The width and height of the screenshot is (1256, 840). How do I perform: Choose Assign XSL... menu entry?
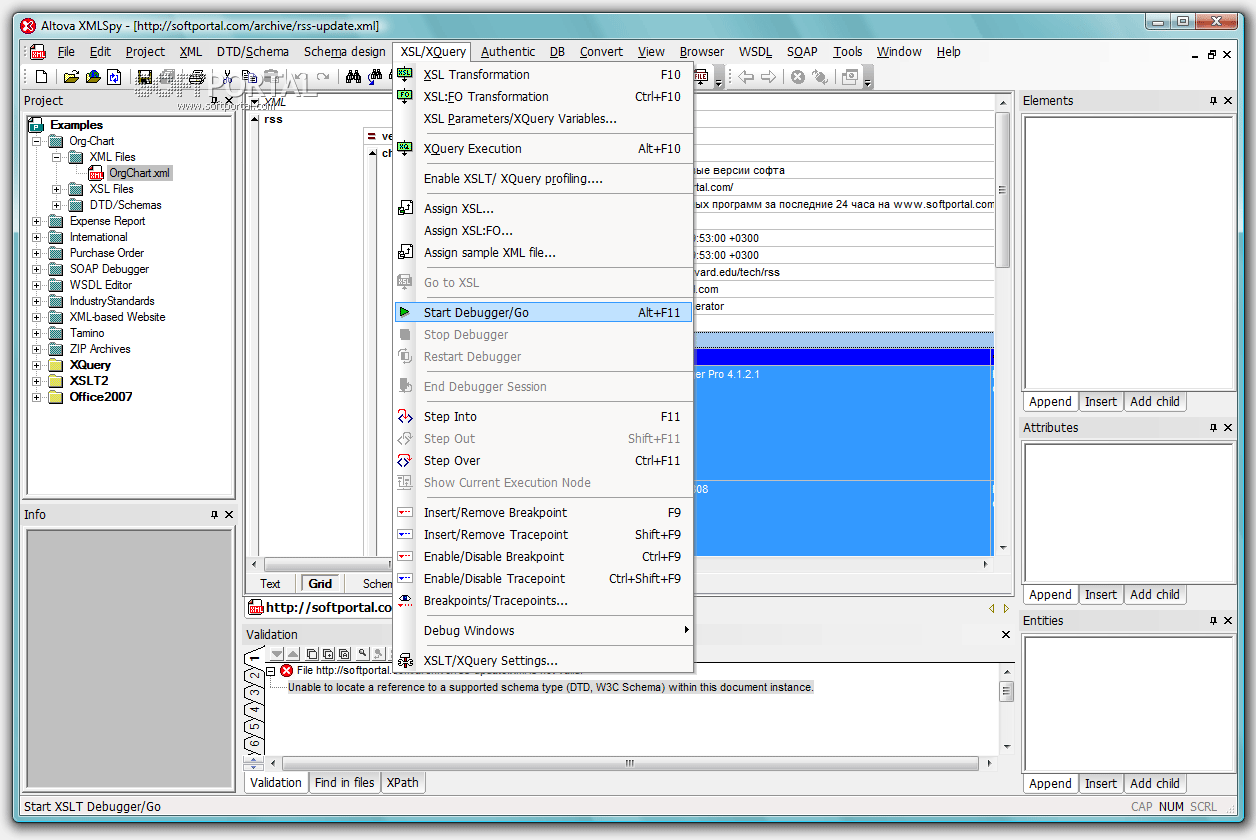(543, 209)
